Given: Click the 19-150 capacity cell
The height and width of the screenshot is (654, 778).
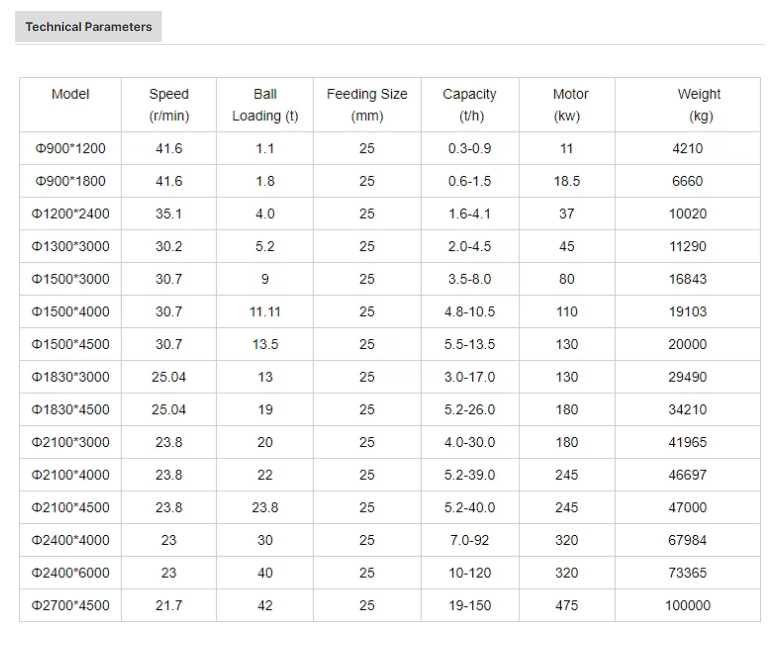Looking at the screenshot, I should click(469, 606).
